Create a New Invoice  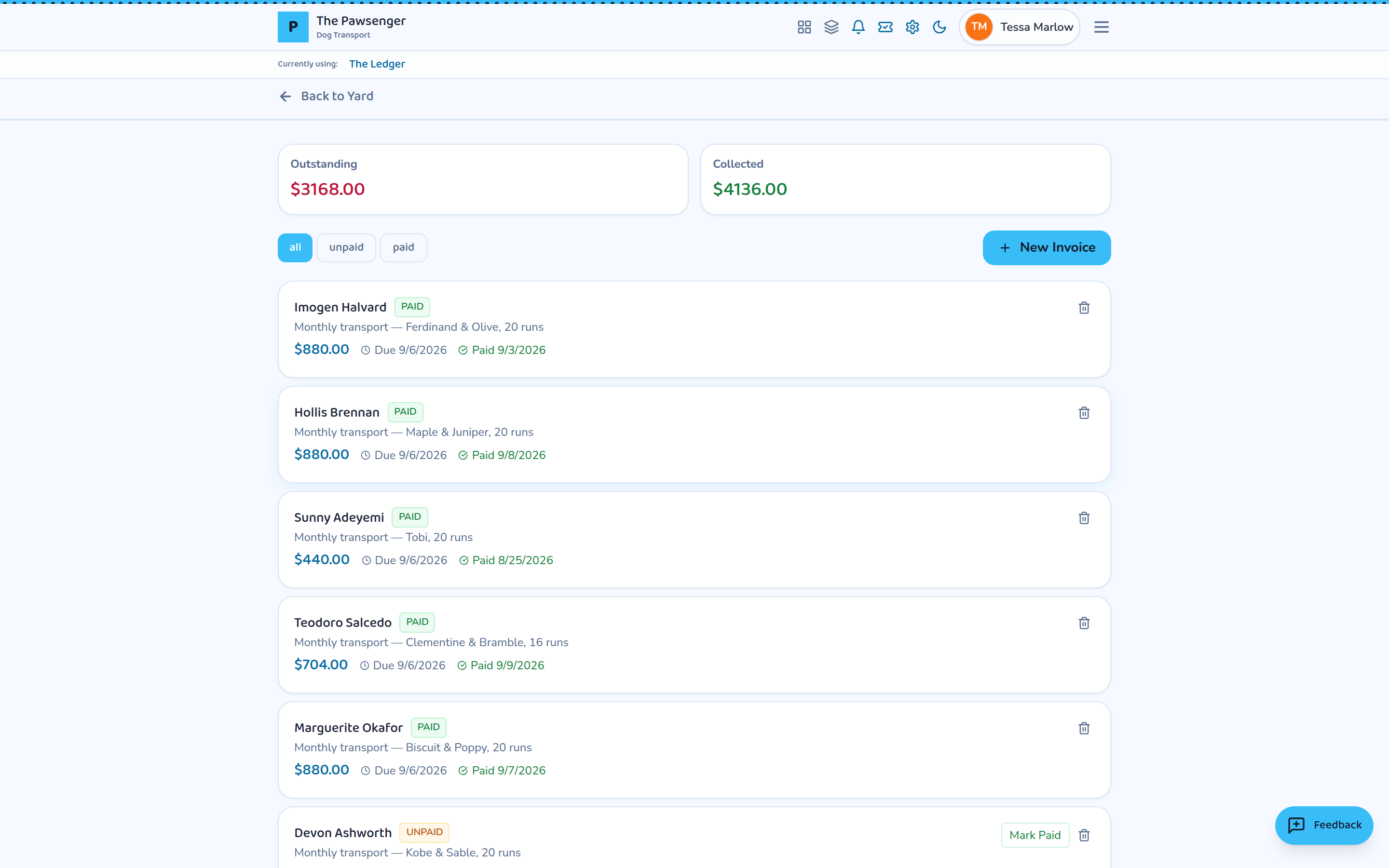[x=1047, y=247]
